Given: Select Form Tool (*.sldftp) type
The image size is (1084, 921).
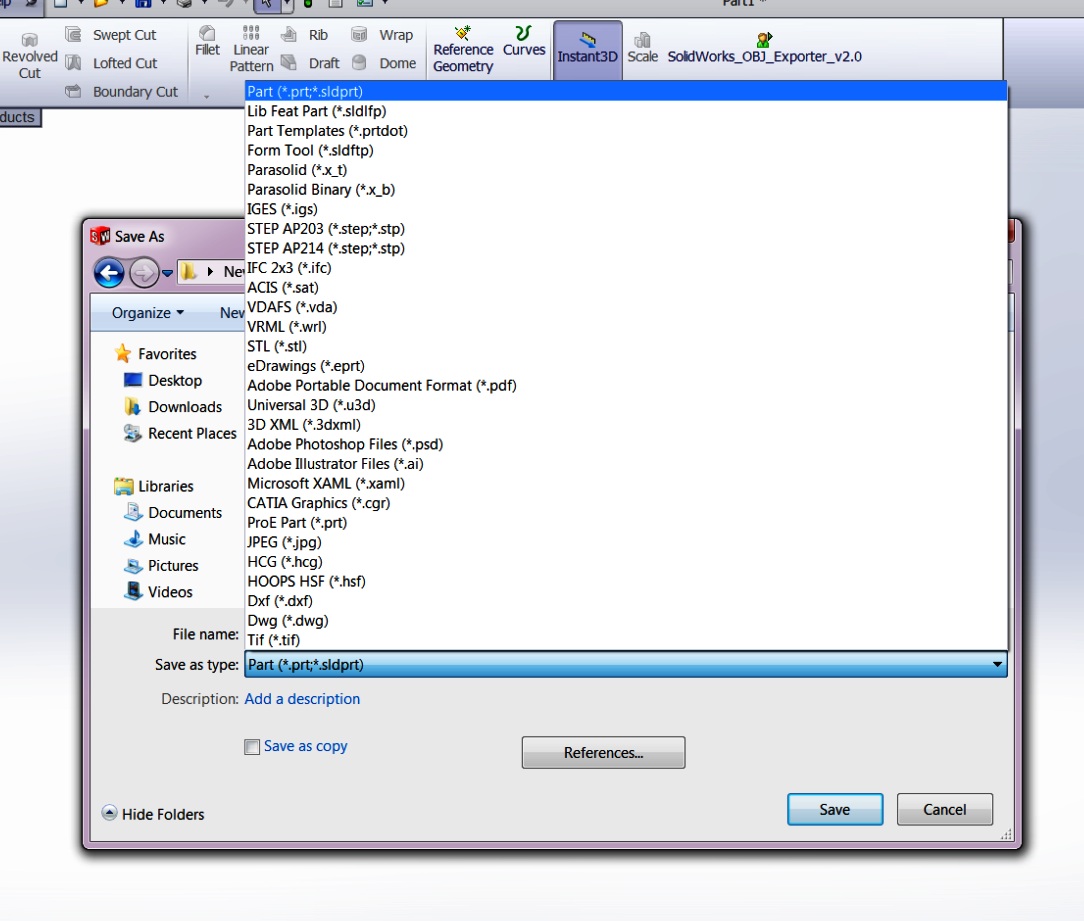Looking at the screenshot, I should pos(626,150).
